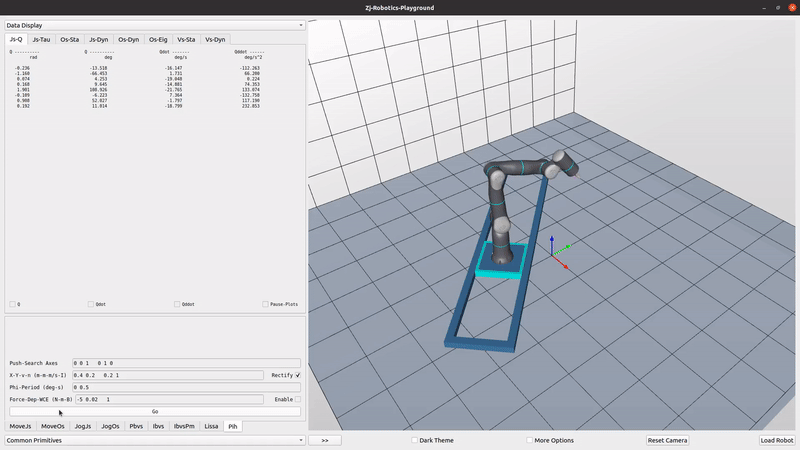800x450 pixels.
Task: Click the robot arm base platform
Action: click(497, 260)
